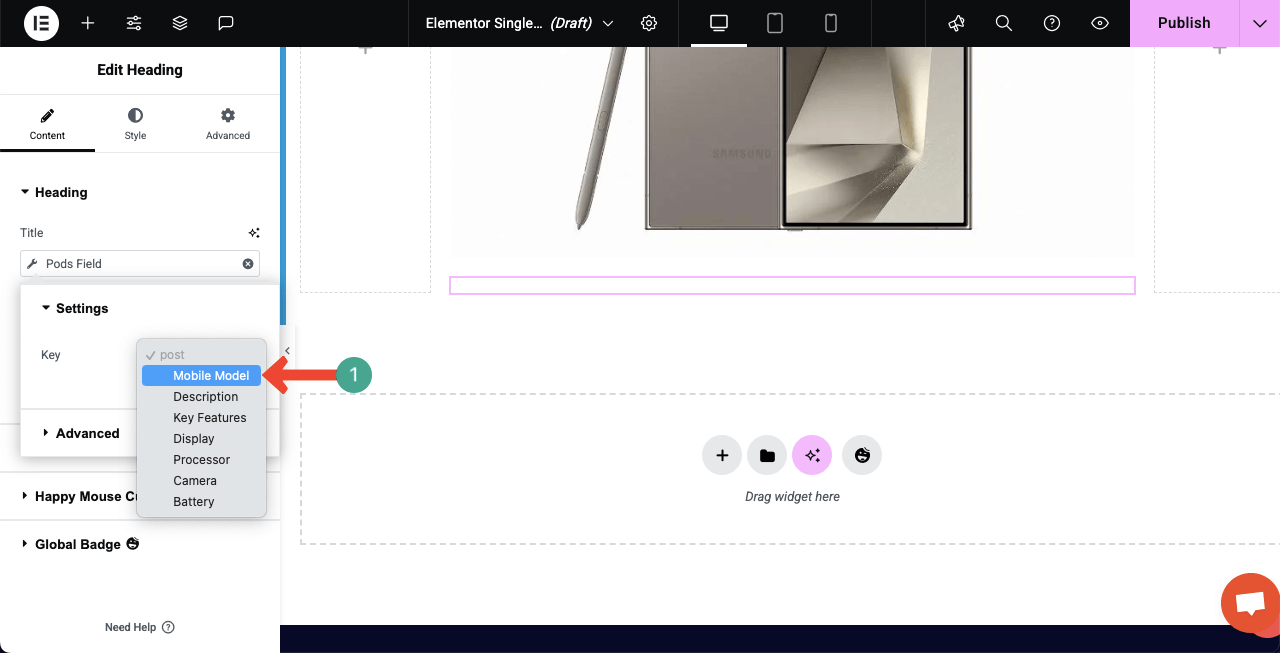Screen dimensions: 1280x653
Task: Open template library folder icon
Action: coord(767,455)
